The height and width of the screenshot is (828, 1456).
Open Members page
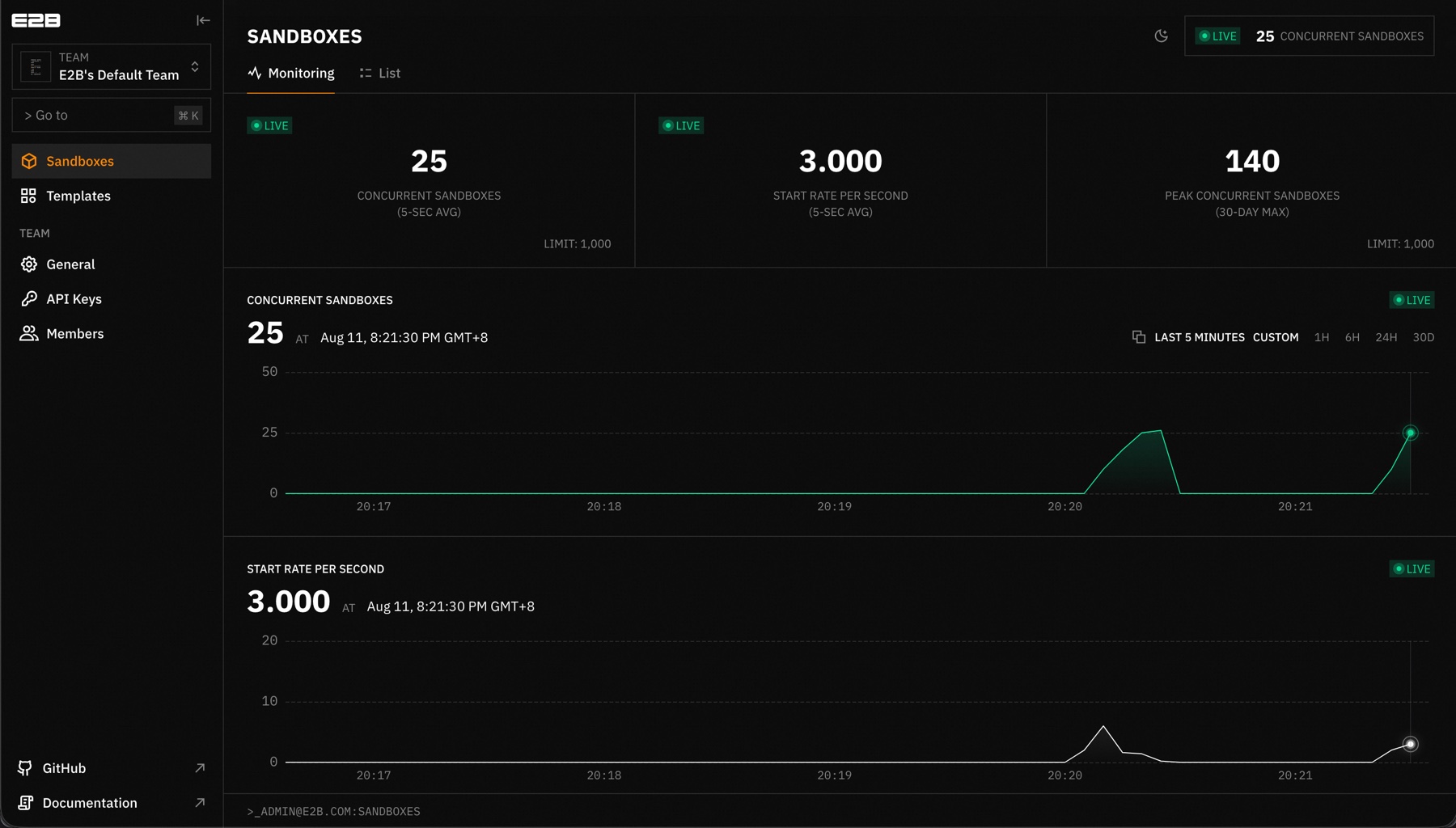(x=112, y=333)
